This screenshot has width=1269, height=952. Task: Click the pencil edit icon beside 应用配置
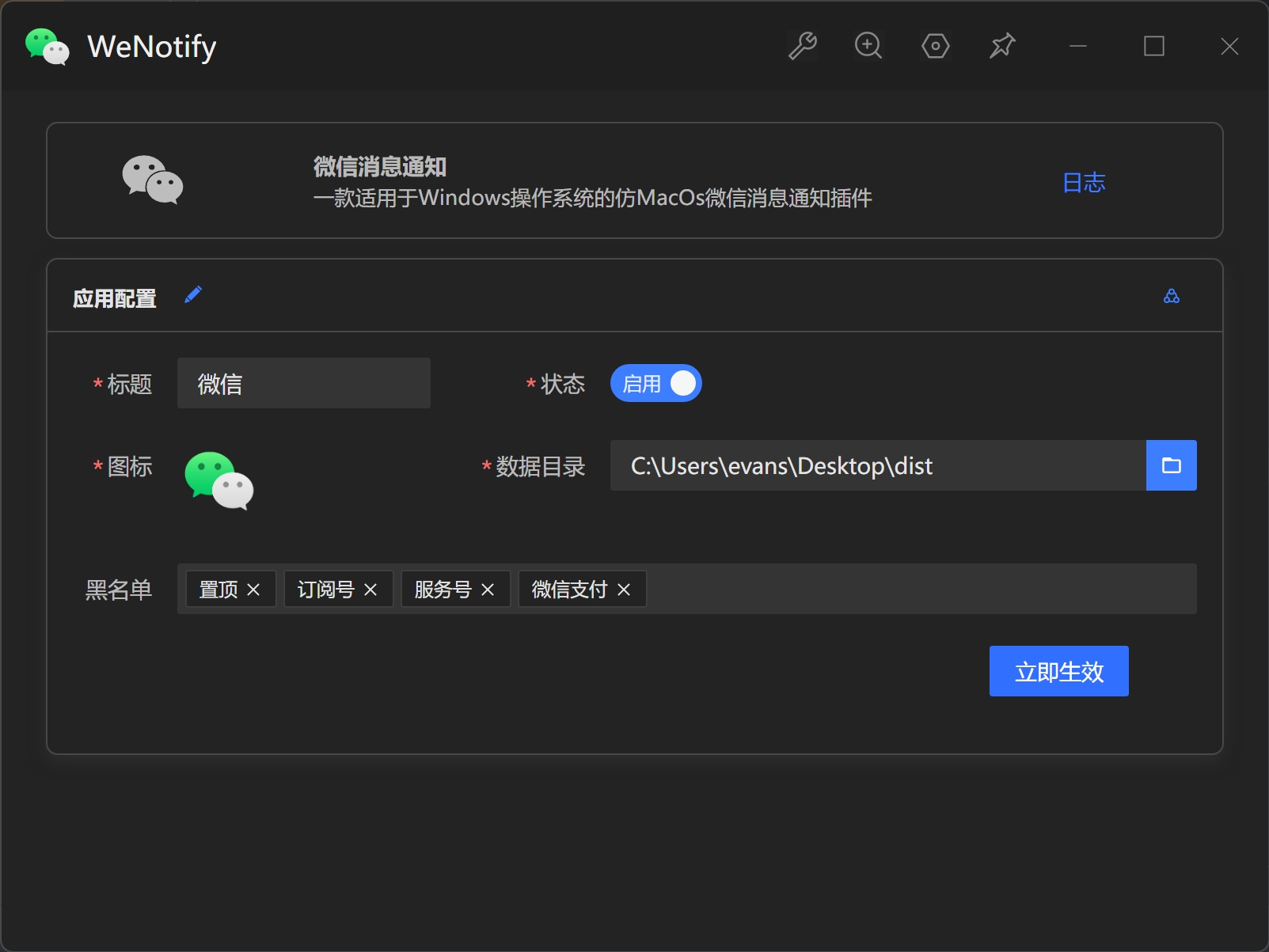(193, 295)
